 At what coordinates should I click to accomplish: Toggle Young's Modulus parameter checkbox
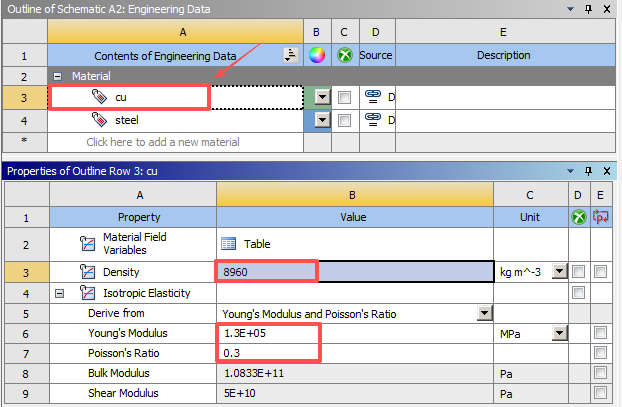[x=600, y=332]
